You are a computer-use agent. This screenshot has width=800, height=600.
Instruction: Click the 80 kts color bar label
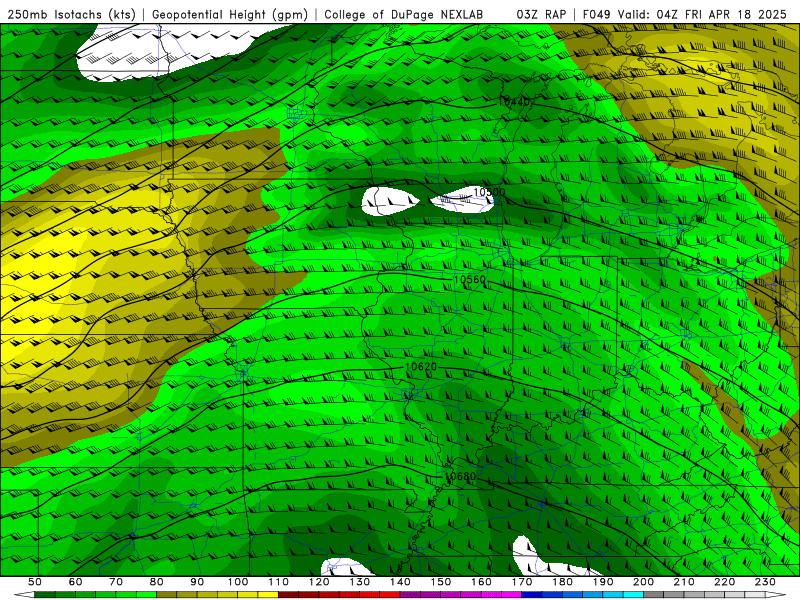[x=157, y=582]
